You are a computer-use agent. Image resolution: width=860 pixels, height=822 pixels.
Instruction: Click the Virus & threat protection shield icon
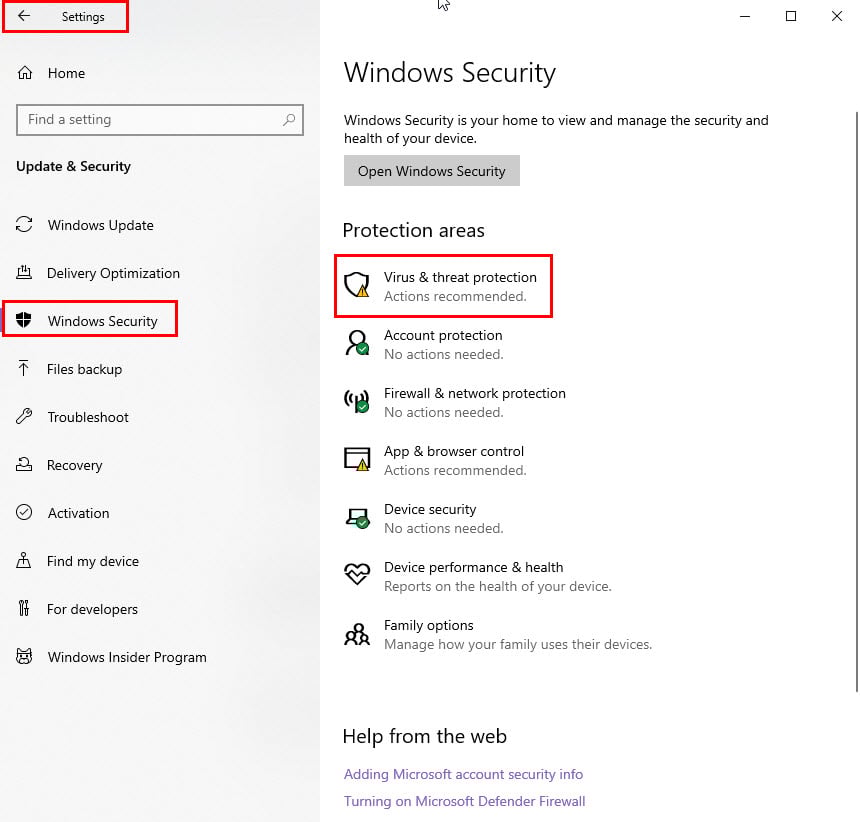pyautogui.click(x=357, y=285)
